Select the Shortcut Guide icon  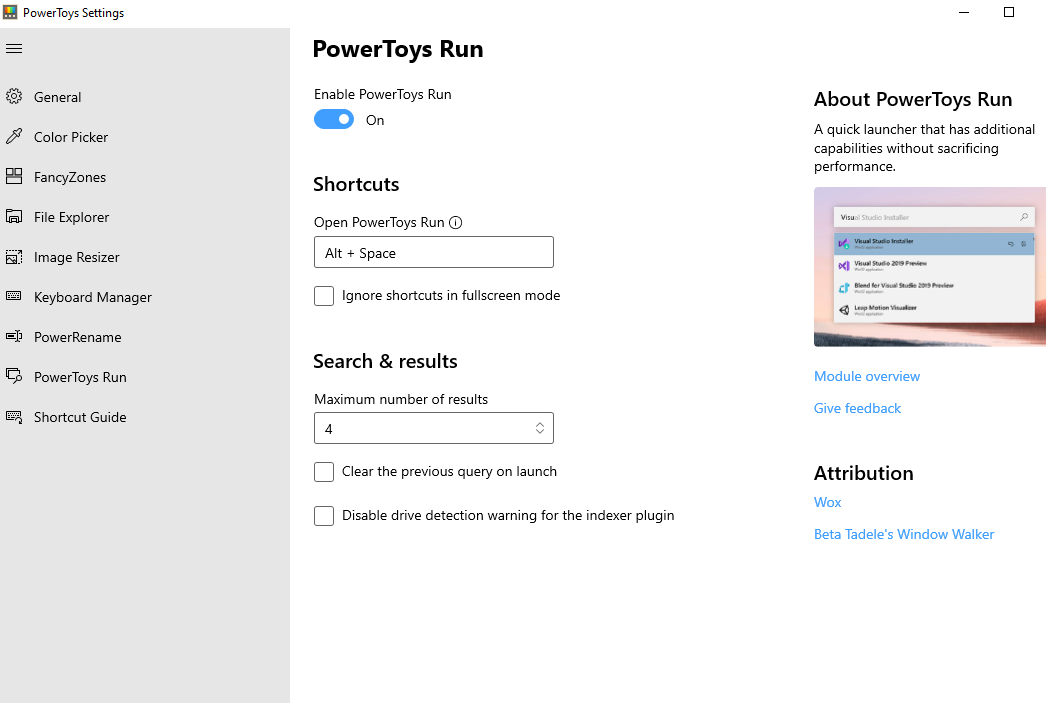(x=15, y=417)
